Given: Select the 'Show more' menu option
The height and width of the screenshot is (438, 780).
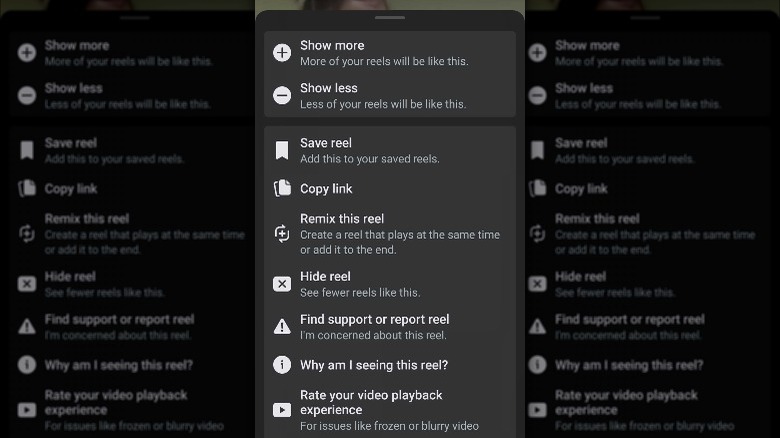Looking at the screenshot, I should (x=332, y=45).
